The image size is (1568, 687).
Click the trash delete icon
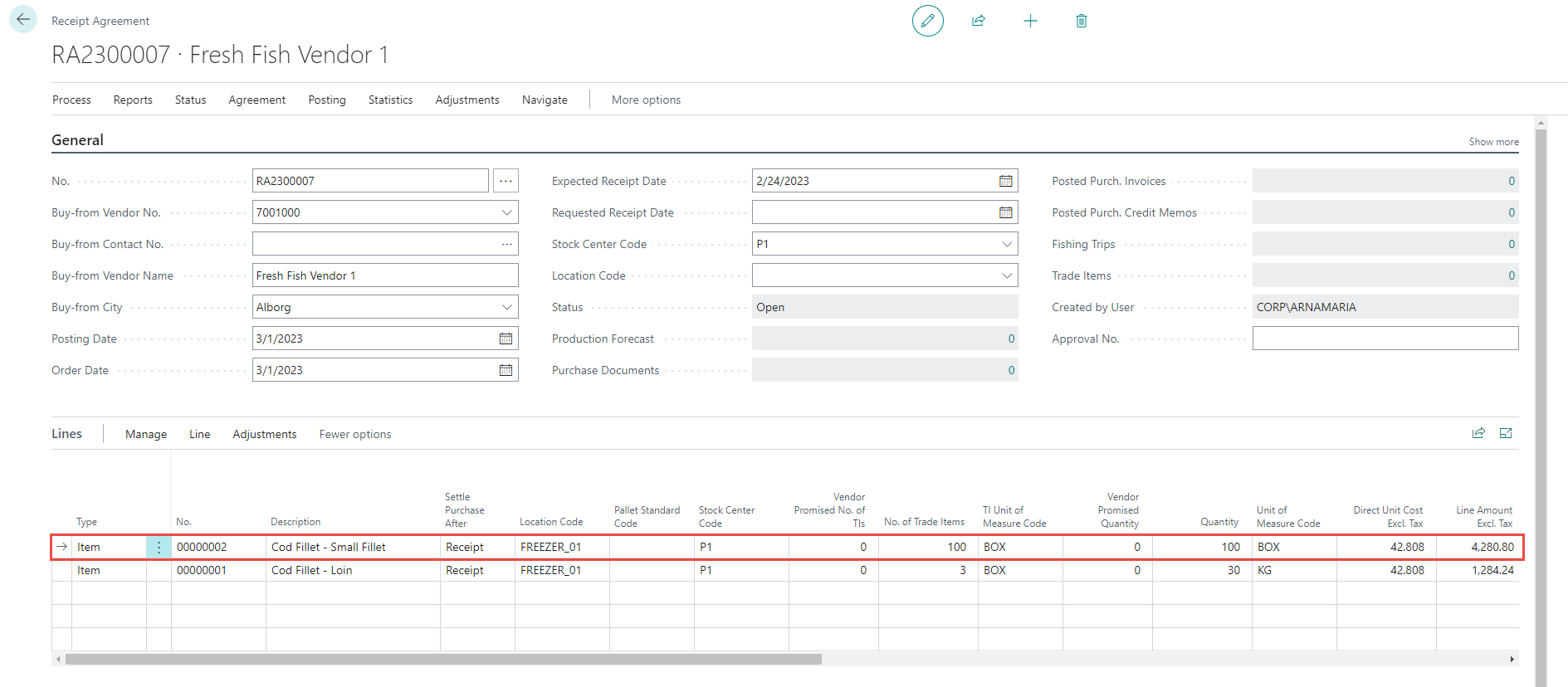pyautogui.click(x=1081, y=21)
